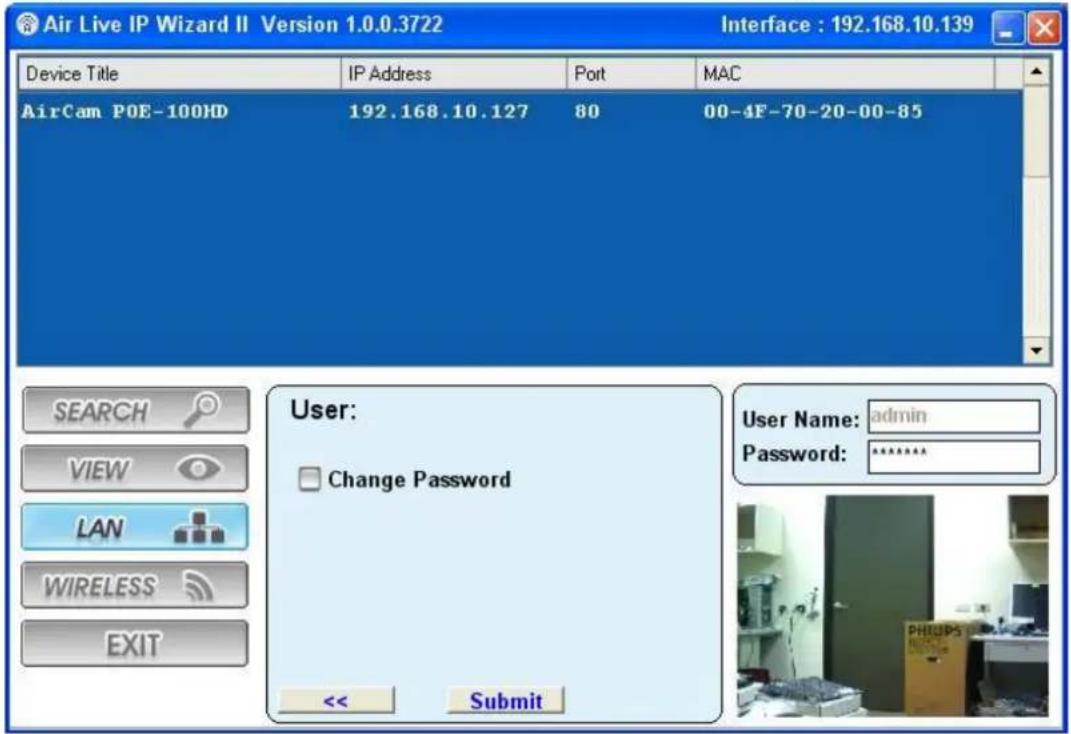Open the VIEW button with eye icon
Viewport: 1071px width, 734px height.
click(x=135, y=469)
